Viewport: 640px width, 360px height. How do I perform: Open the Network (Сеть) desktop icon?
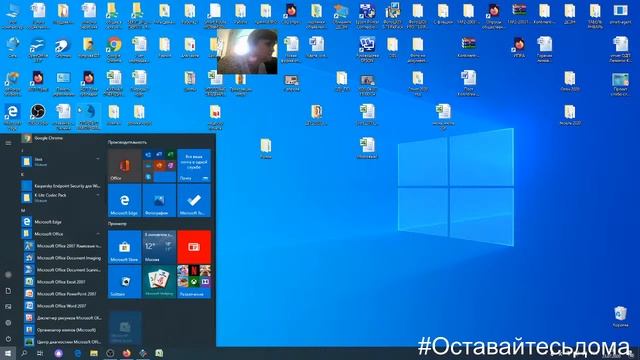(x=13, y=47)
